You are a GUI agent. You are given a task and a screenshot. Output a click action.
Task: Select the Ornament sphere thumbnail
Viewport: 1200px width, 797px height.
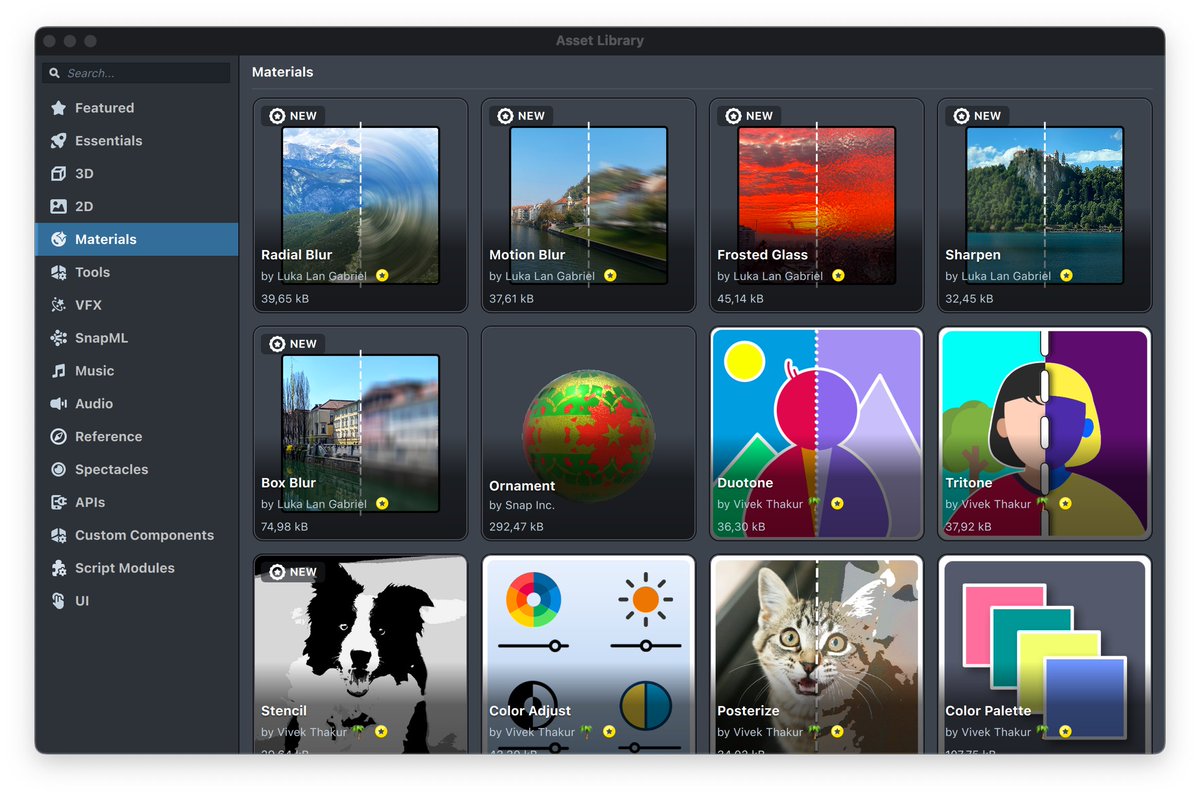[x=588, y=435]
